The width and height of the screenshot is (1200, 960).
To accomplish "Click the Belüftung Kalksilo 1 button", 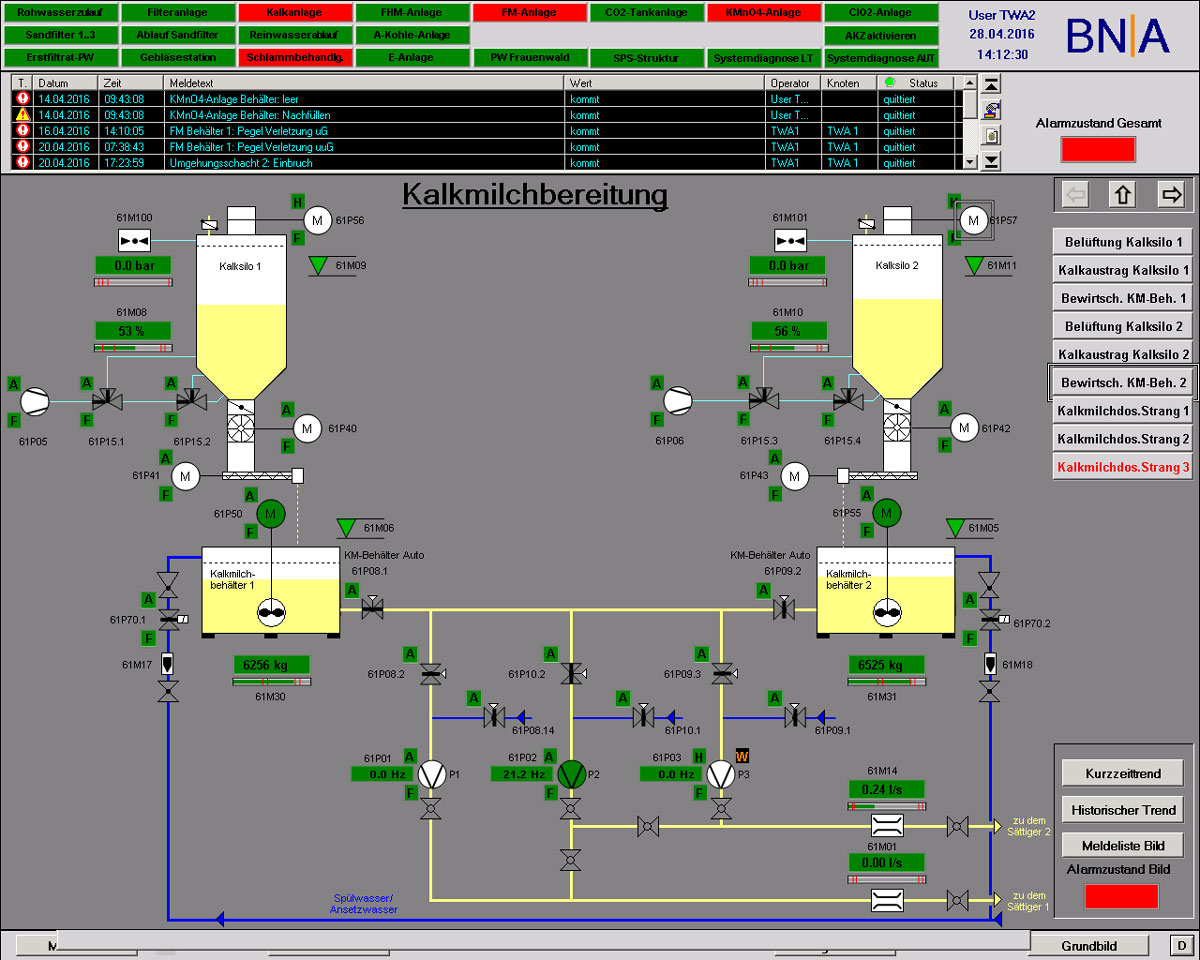I will click(x=1121, y=242).
